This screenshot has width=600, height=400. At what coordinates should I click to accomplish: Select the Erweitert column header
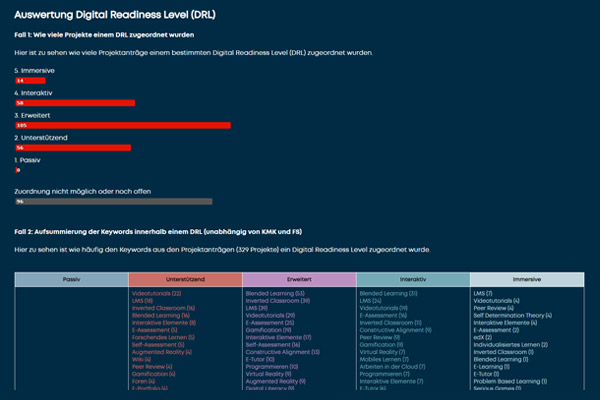pos(298,279)
